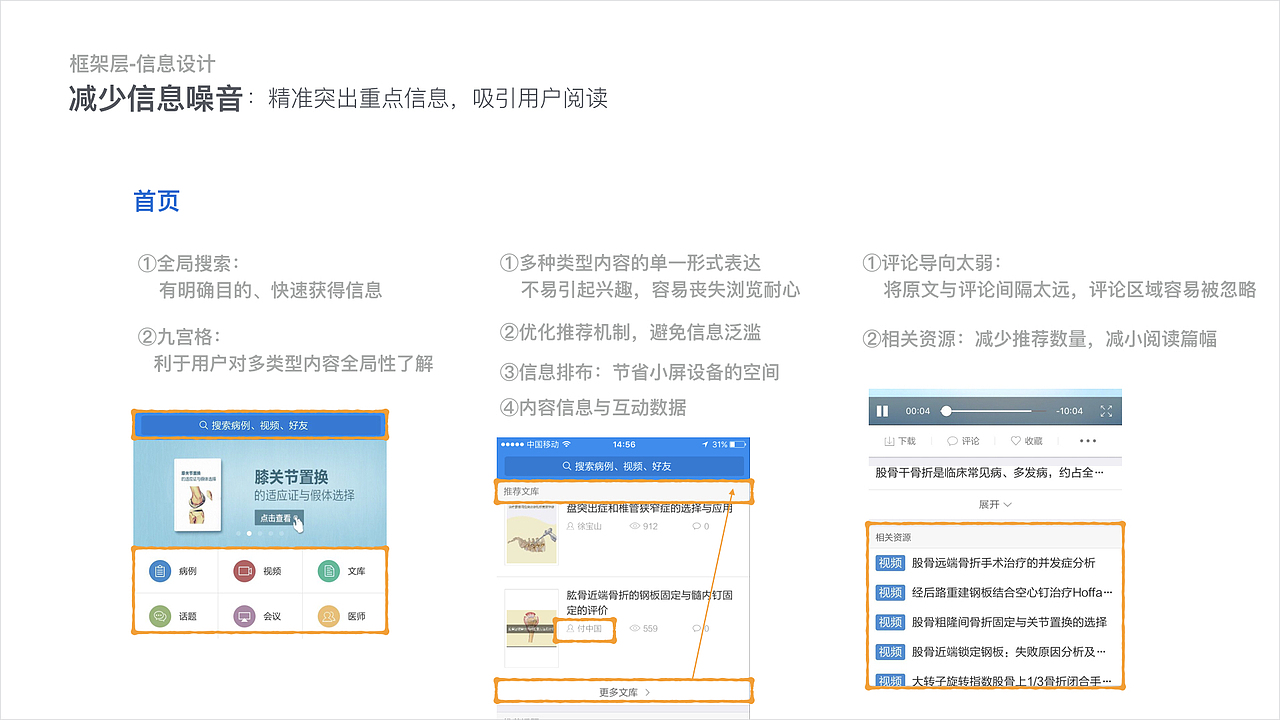The width and height of the screenshot is (1280, 720).
Task: Pause playback with the pause button
Action: 883,410
